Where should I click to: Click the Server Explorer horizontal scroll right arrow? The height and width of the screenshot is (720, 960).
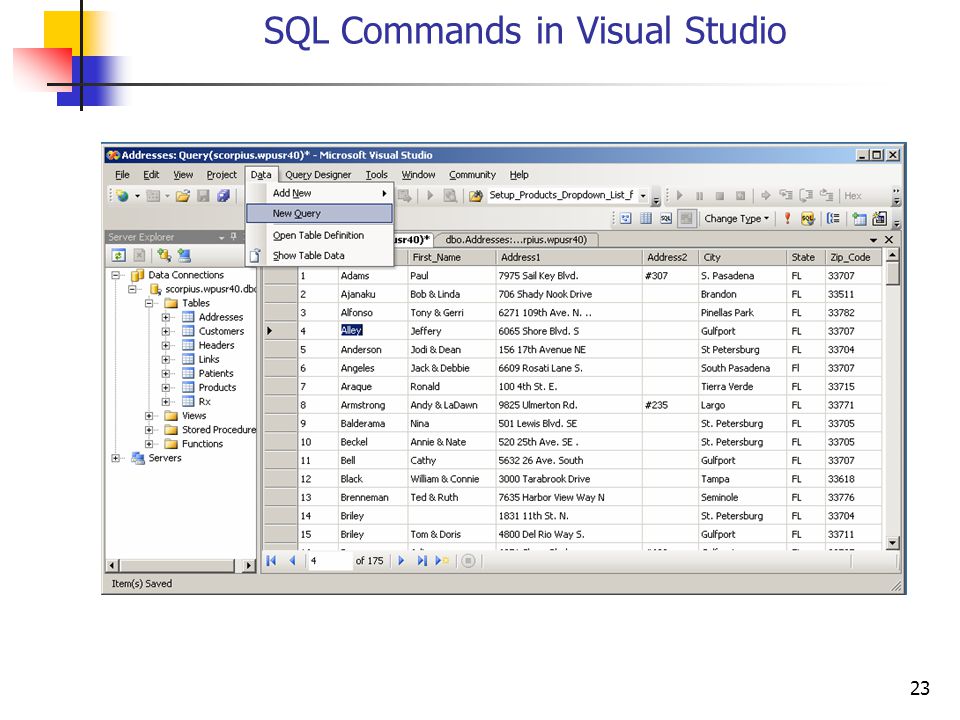248,565
